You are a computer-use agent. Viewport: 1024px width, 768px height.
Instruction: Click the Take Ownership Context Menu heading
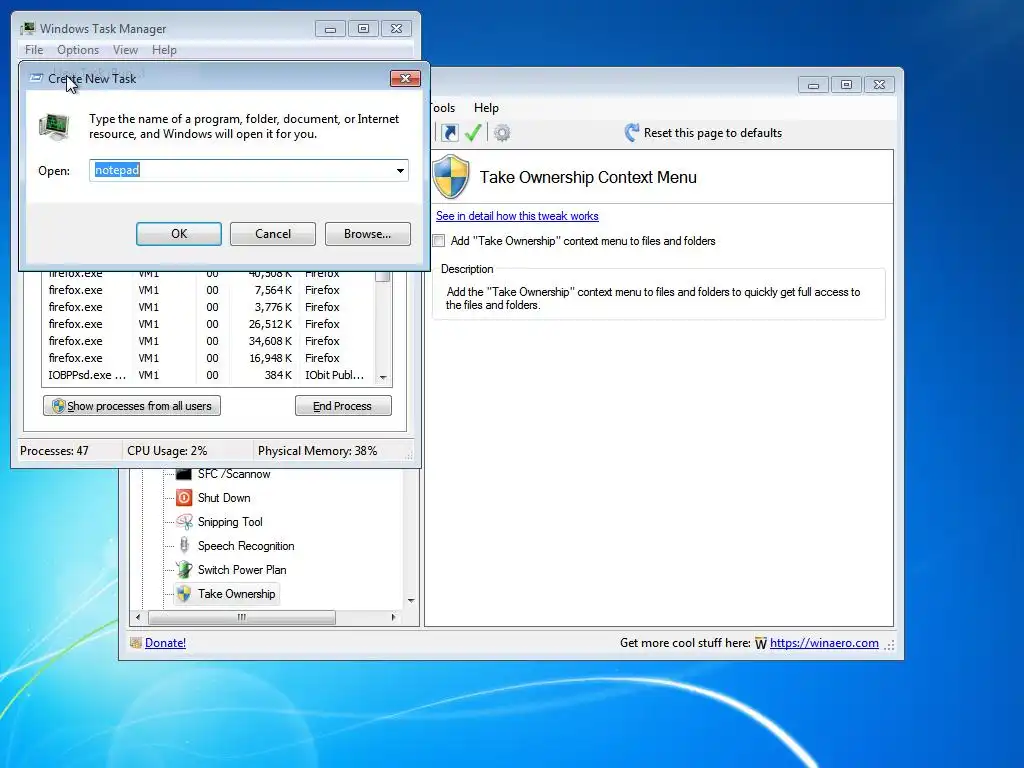click(x=588, y=177)
